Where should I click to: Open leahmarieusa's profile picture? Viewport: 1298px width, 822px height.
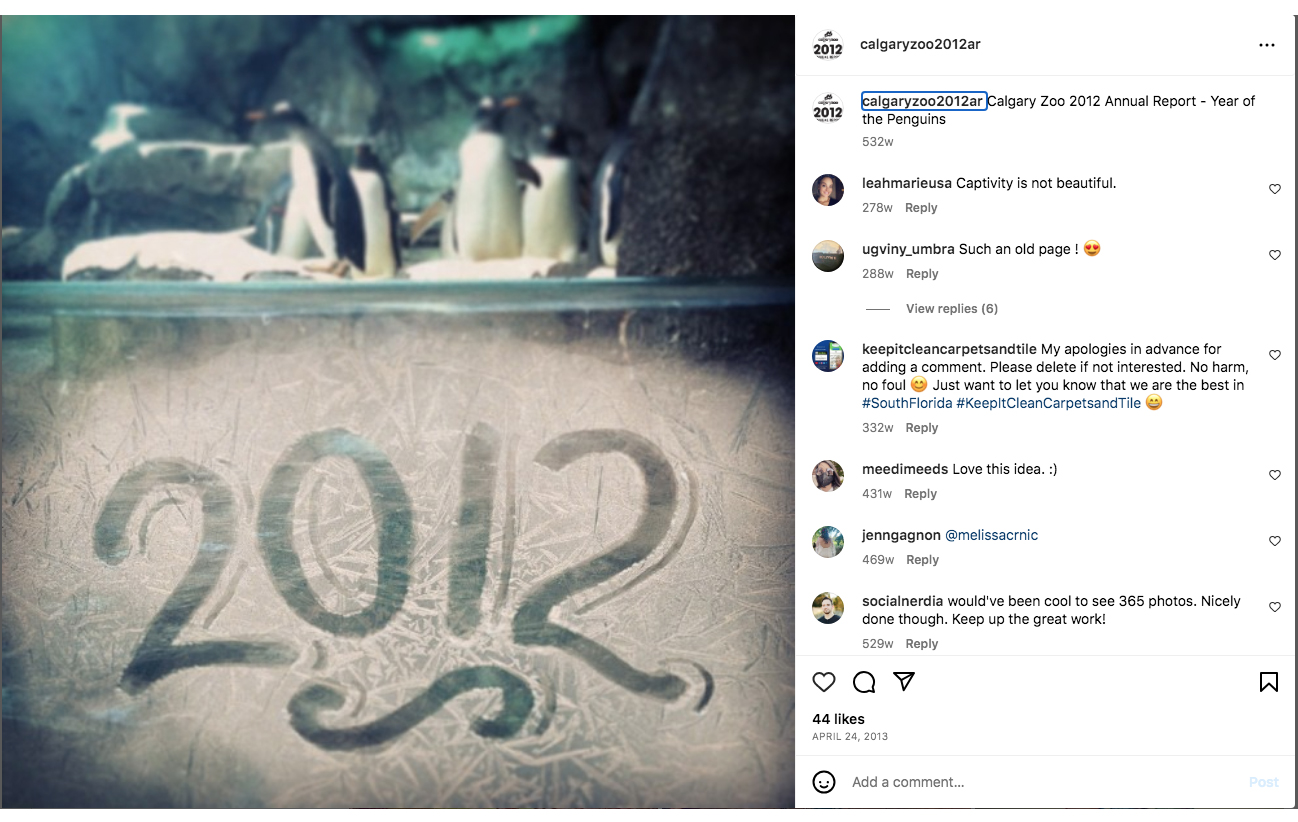(828, 190)
